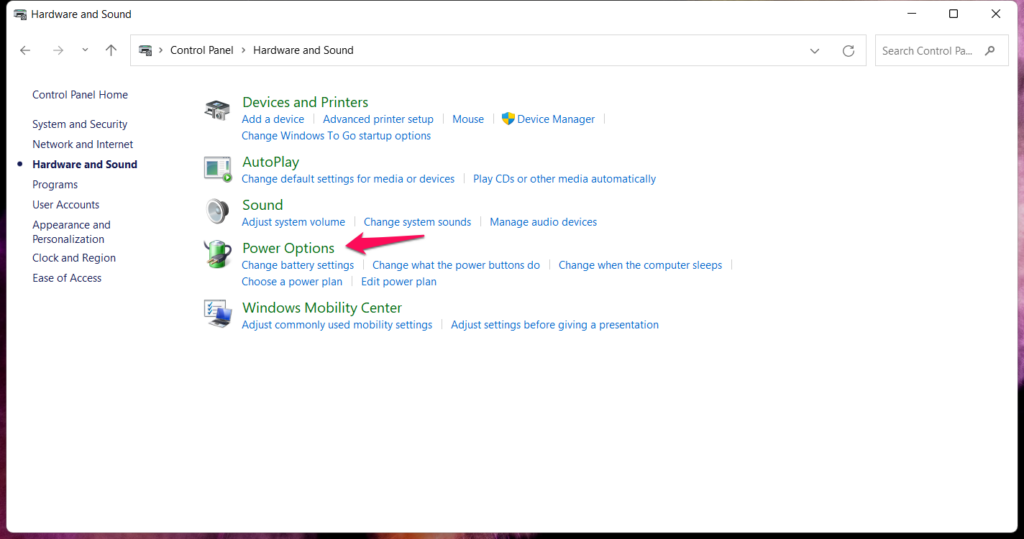Viewport: 1024px width, 539px height.
Task: Click the Mouse link
Action: coord(468,119)
